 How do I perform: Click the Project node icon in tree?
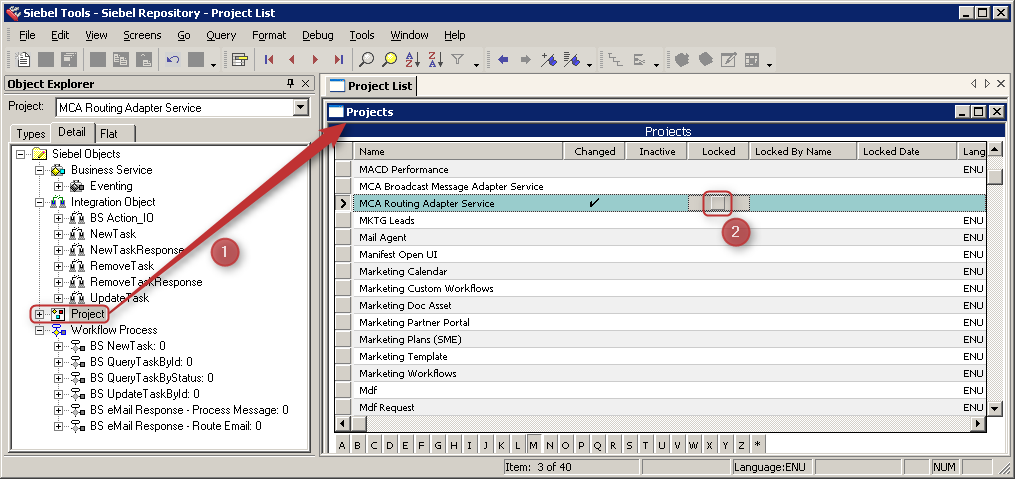point(60,314)
